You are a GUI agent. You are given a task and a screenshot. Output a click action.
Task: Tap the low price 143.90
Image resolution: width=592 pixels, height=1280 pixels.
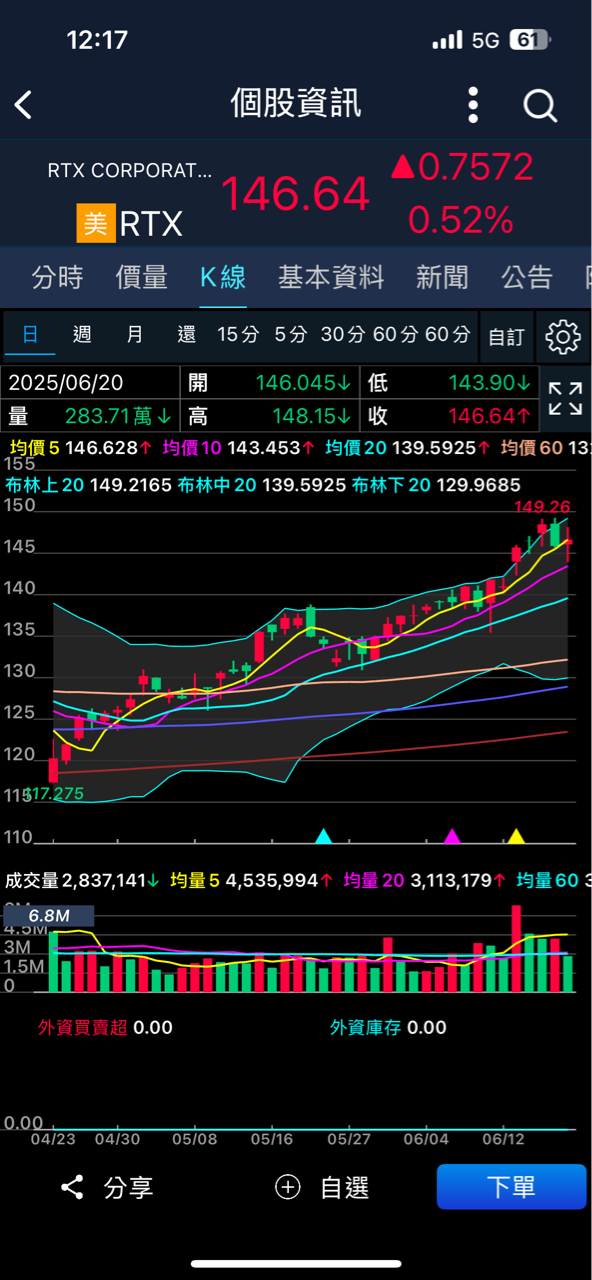489,383
